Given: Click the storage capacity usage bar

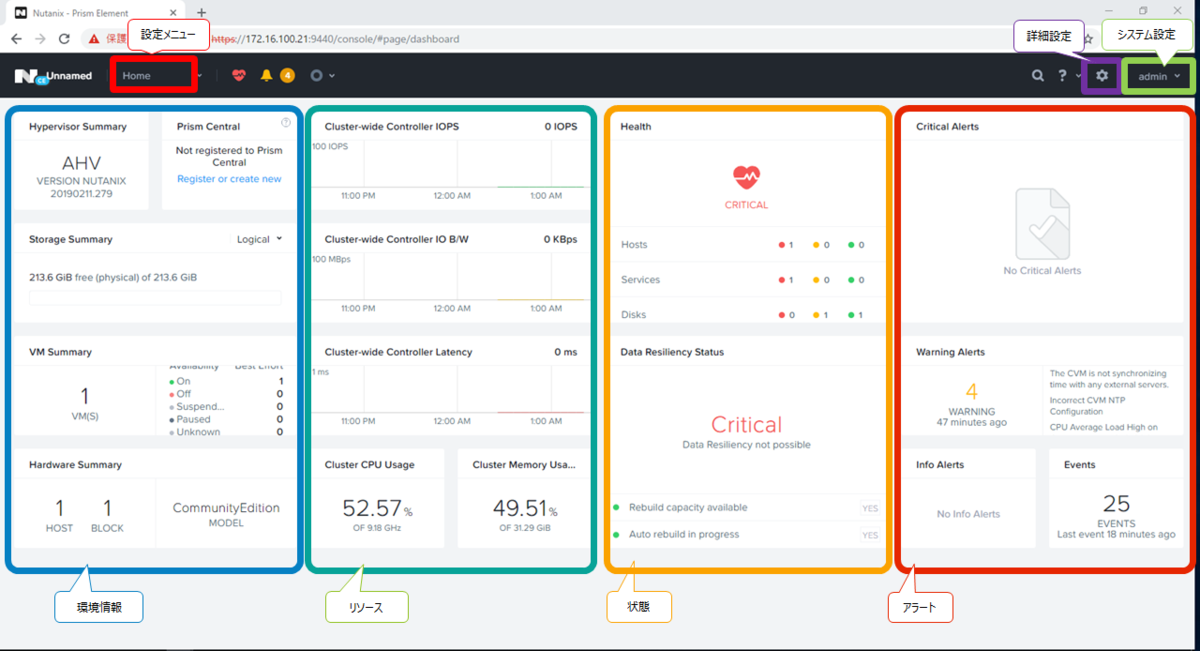Looking at the screenshot, I should 155,298.
